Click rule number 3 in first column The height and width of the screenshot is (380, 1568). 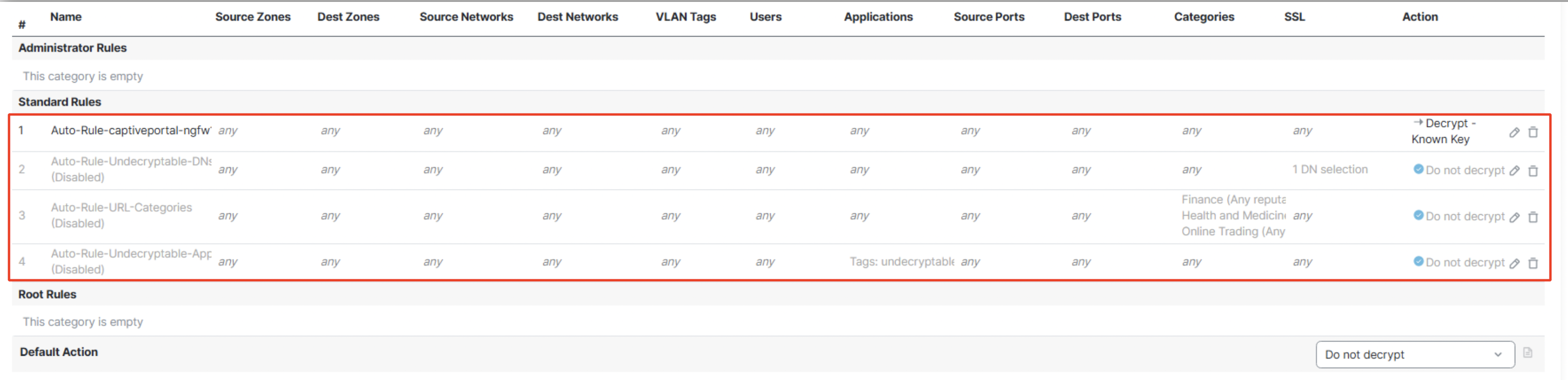point(21,215)
